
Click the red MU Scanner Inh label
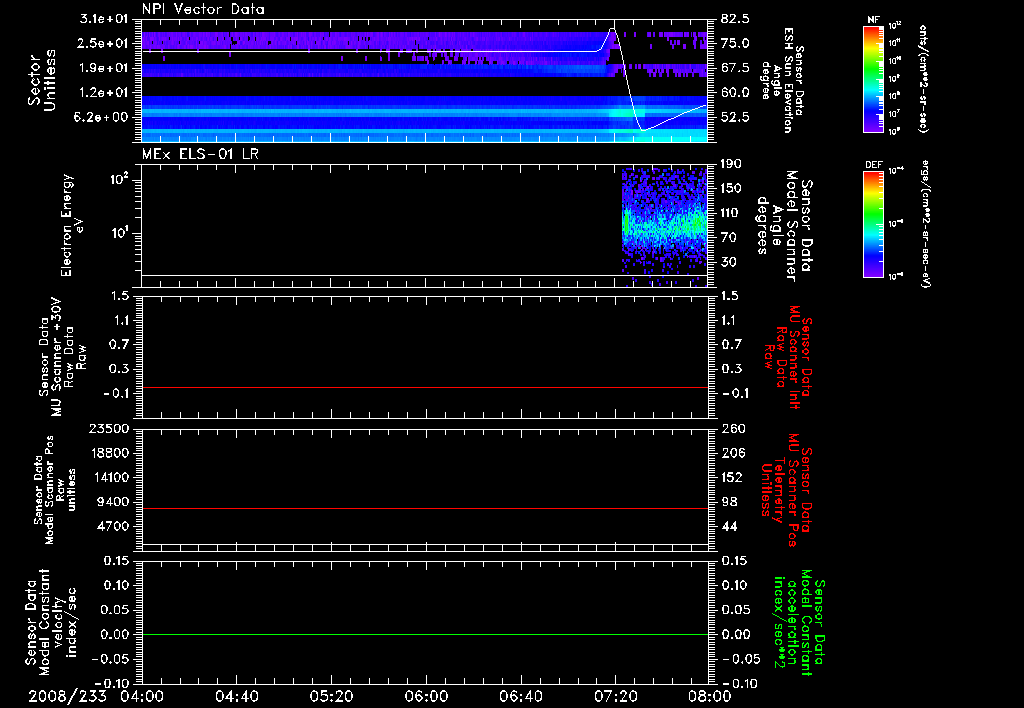788,357
